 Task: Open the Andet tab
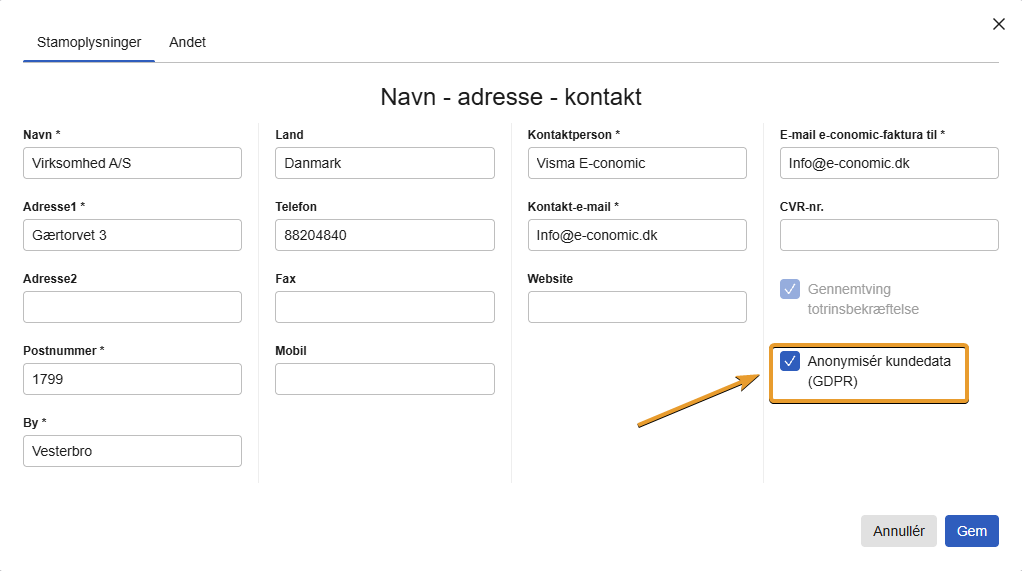(x=187, y=42)
